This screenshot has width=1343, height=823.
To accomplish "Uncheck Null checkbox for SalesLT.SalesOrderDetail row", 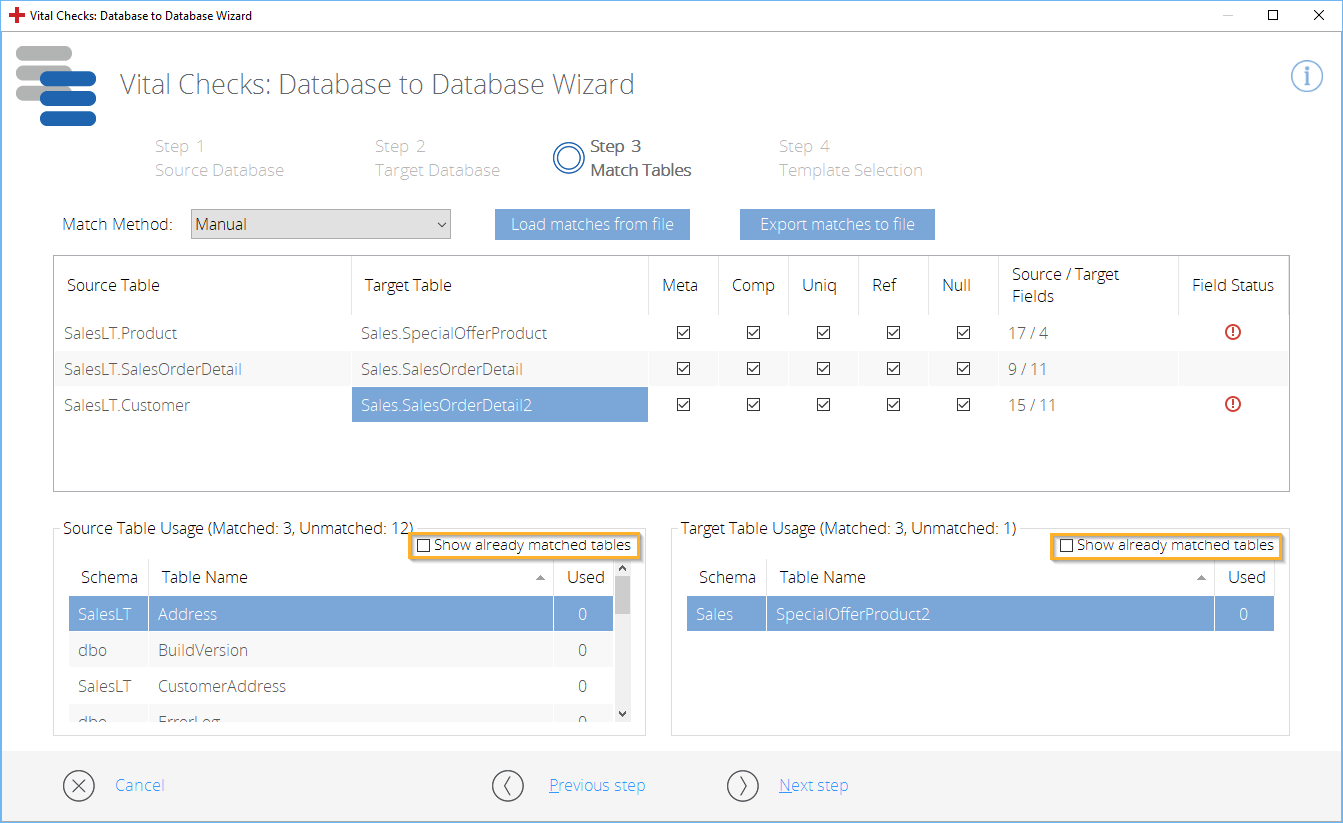I will pos(963,369).
